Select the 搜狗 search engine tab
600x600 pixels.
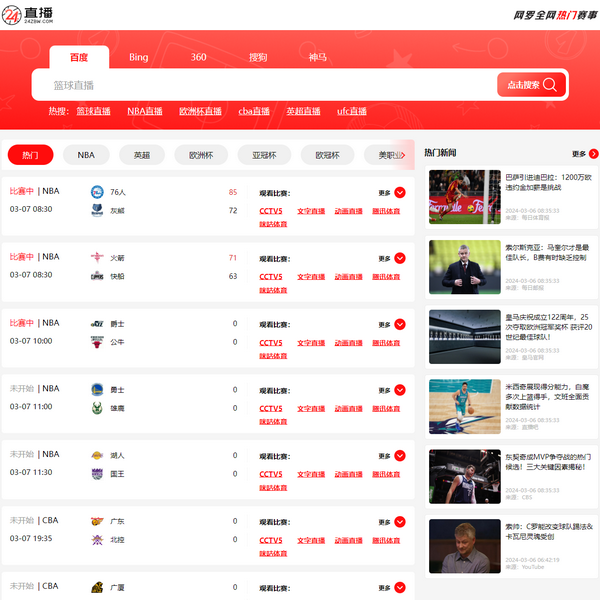point(258,57)
